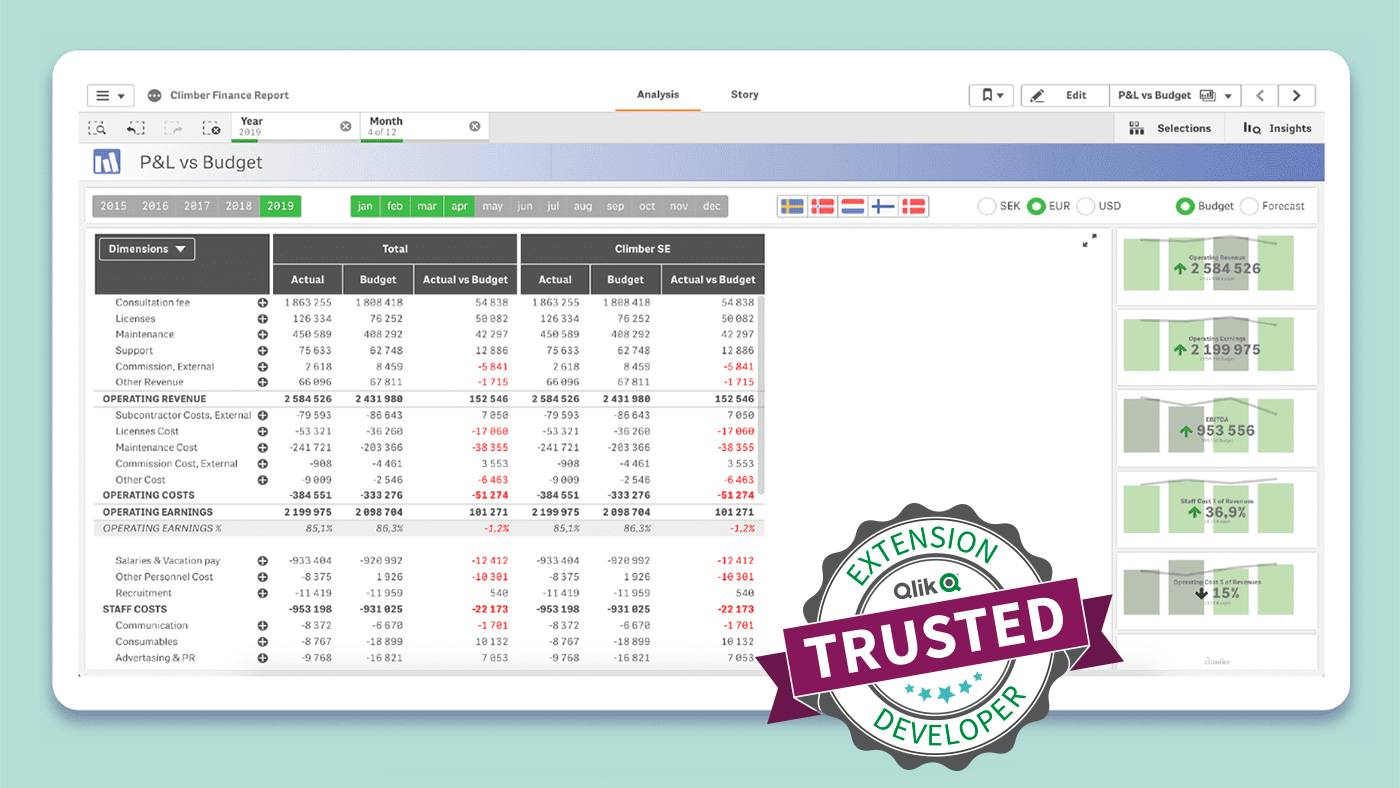
Task: Expand the Maintenance Cost row
Action: [x=263, y=447]
